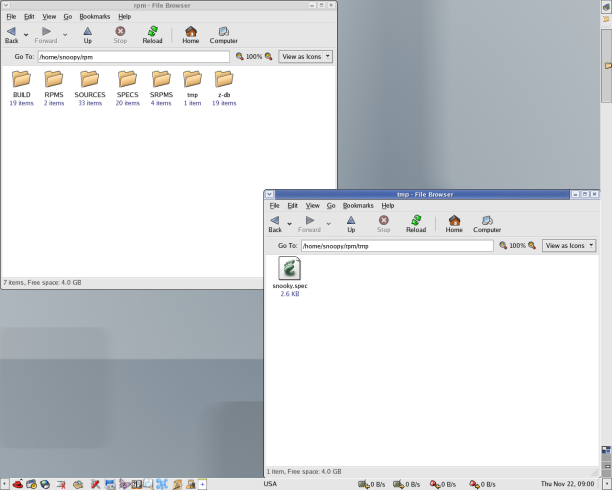Click Up icon in tmp File Browser
This screenshot has width=612, height=490.
point(351,220)
